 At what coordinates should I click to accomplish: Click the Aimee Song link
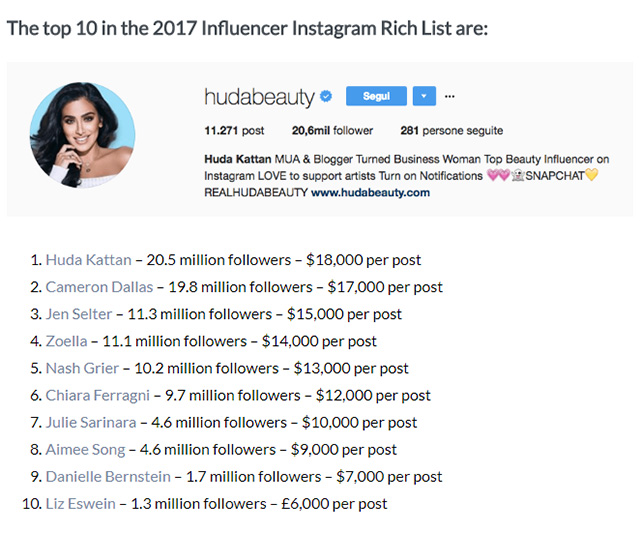coord(84,449)
